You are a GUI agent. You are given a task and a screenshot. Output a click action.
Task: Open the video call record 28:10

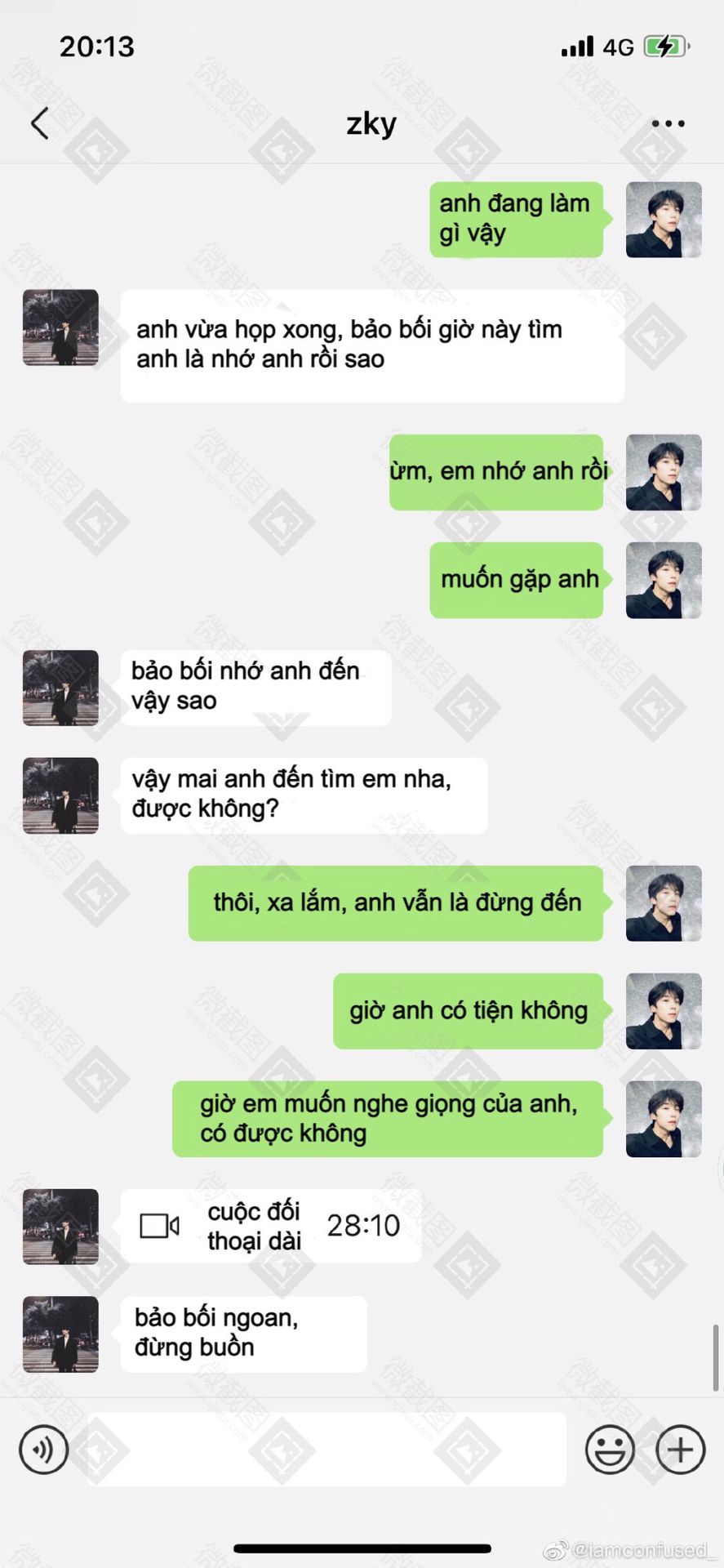(x=271, y=1226)
